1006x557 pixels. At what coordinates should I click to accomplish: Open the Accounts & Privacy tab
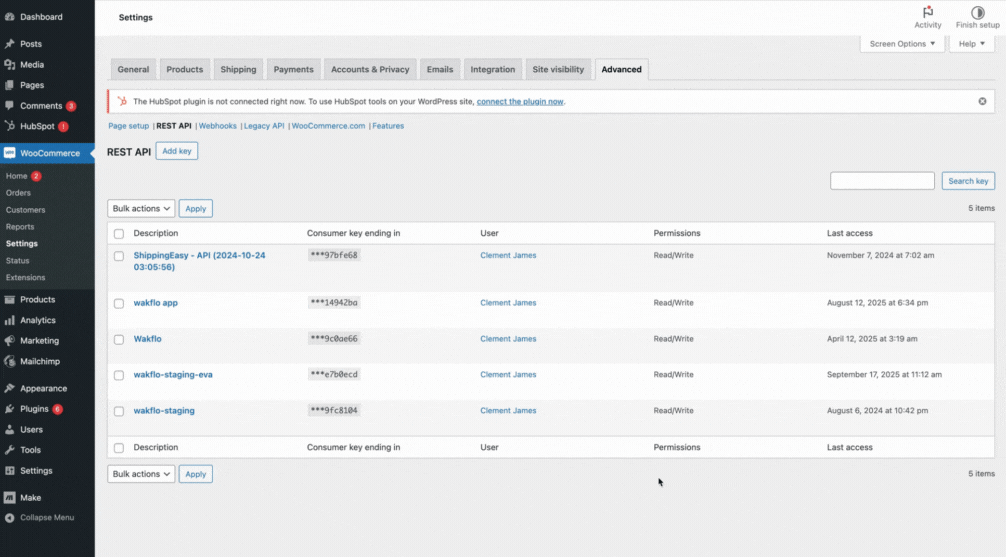point(370,69)
